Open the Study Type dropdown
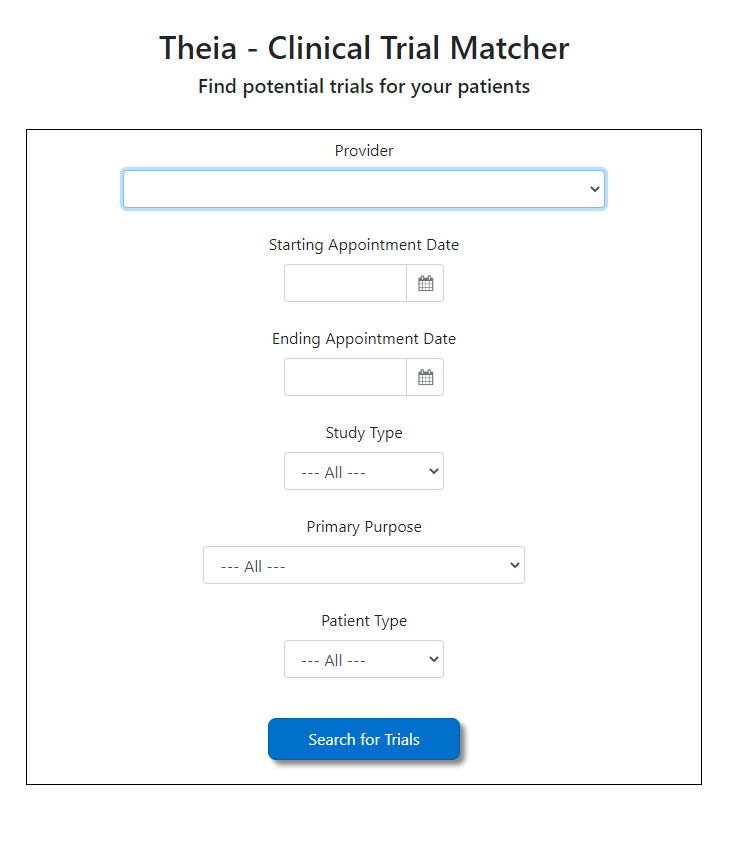Screen dimensions: 750x845 363,471
